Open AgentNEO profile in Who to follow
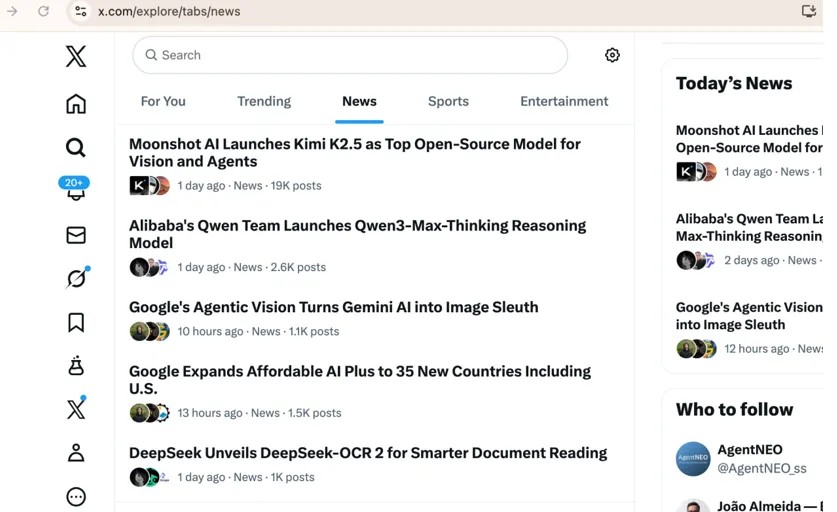This screenshot has height=512, width=837. (x=749, y=450)
